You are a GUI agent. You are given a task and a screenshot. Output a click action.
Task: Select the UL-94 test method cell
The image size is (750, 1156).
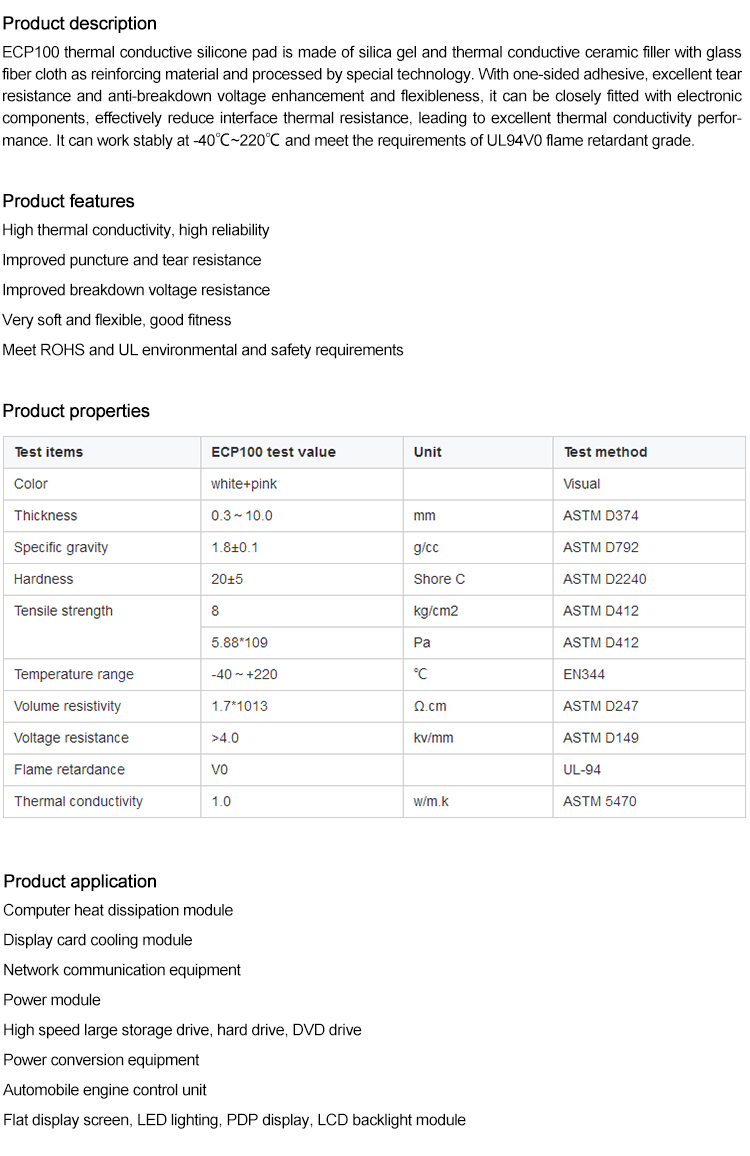pos(582,770)
